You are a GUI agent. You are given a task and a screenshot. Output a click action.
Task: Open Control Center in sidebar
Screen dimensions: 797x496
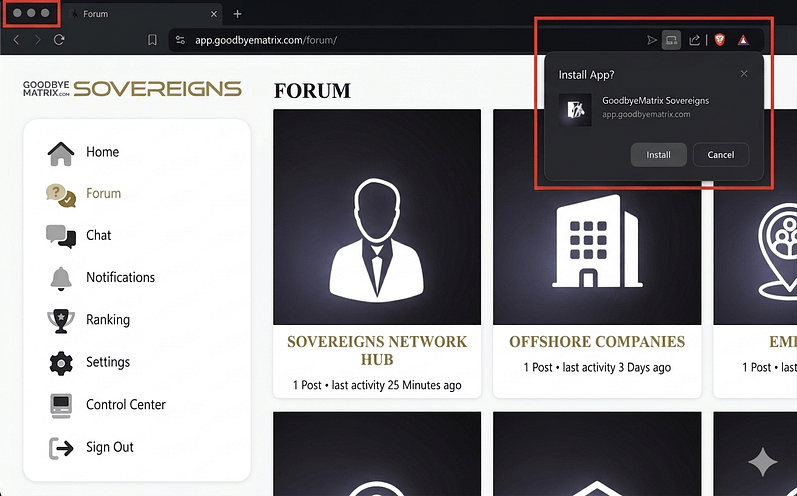(x=126, y=405)
